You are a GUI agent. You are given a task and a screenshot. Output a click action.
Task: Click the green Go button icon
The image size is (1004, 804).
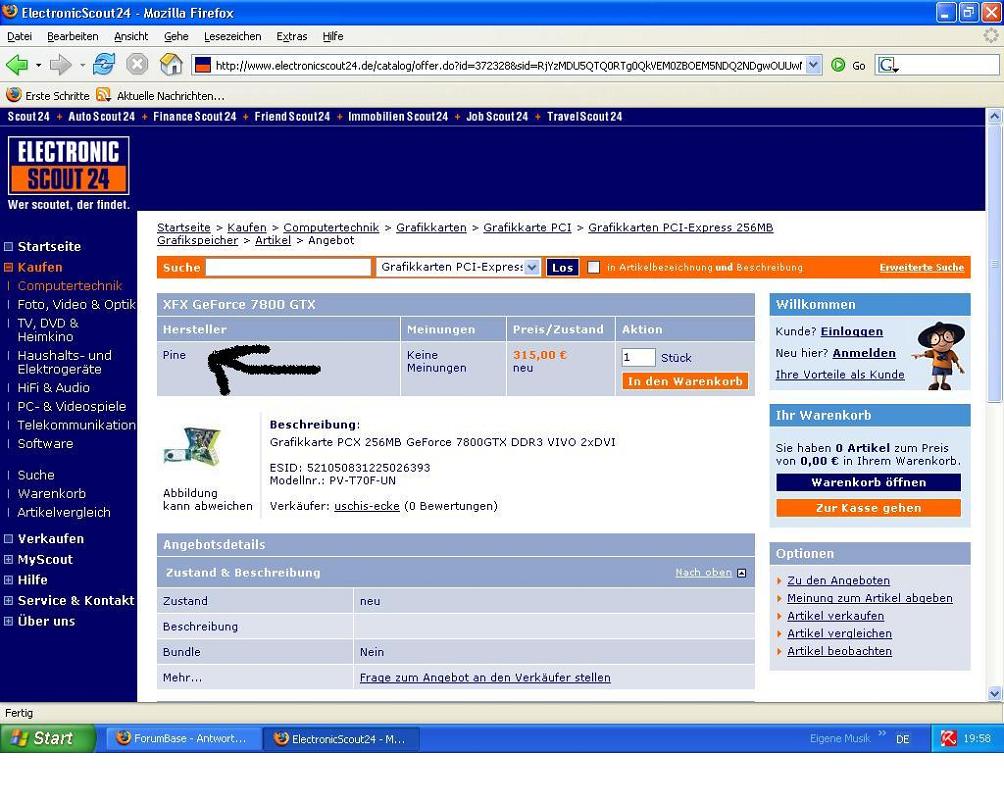point(838,65)
